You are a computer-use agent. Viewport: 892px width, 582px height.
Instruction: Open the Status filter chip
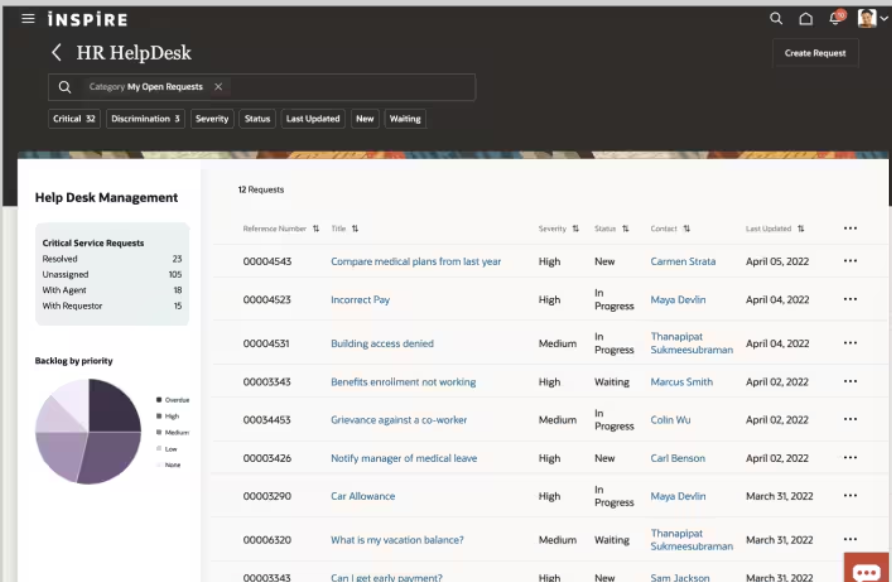(x=257, y=119)
